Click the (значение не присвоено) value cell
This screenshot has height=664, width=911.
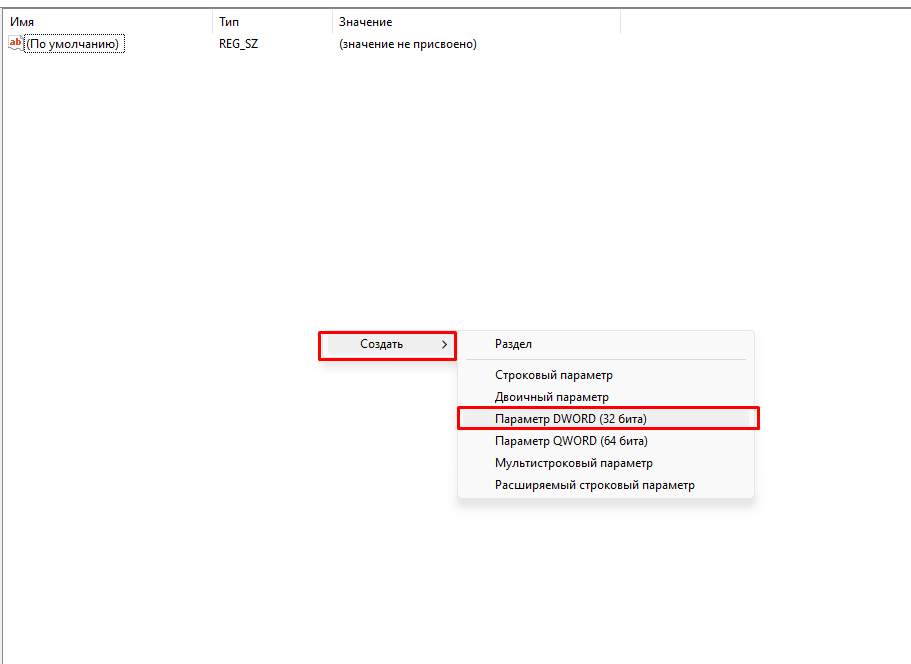click(x=407, y=44)
